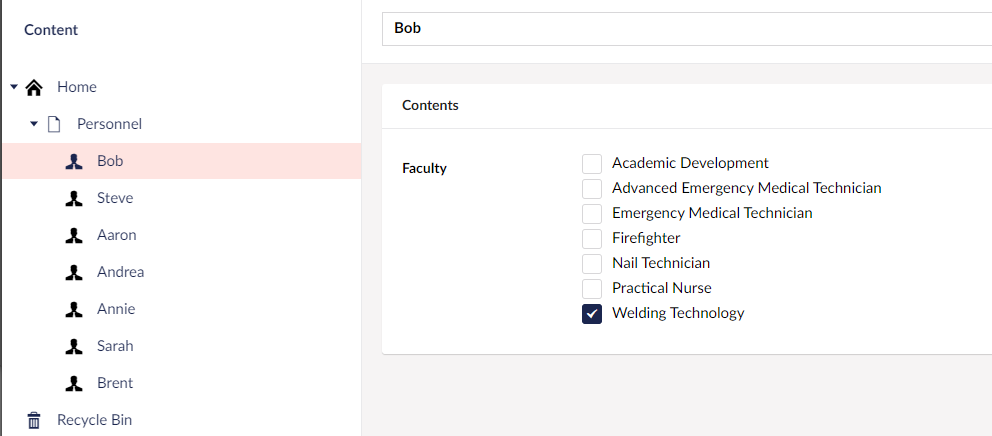The width and height of the screenshot is (992, 436).
Task: Click the Bob name input field
Action: point(687,28)
